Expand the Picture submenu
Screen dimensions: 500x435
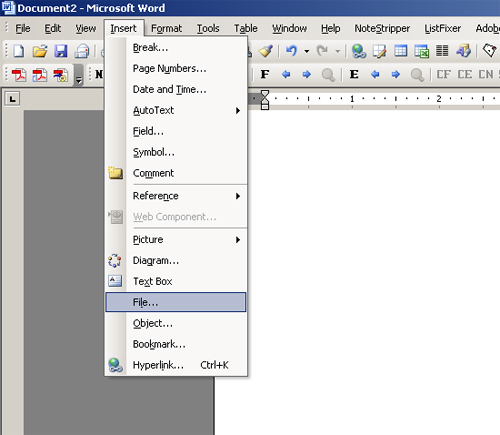[x=176, y=240]
